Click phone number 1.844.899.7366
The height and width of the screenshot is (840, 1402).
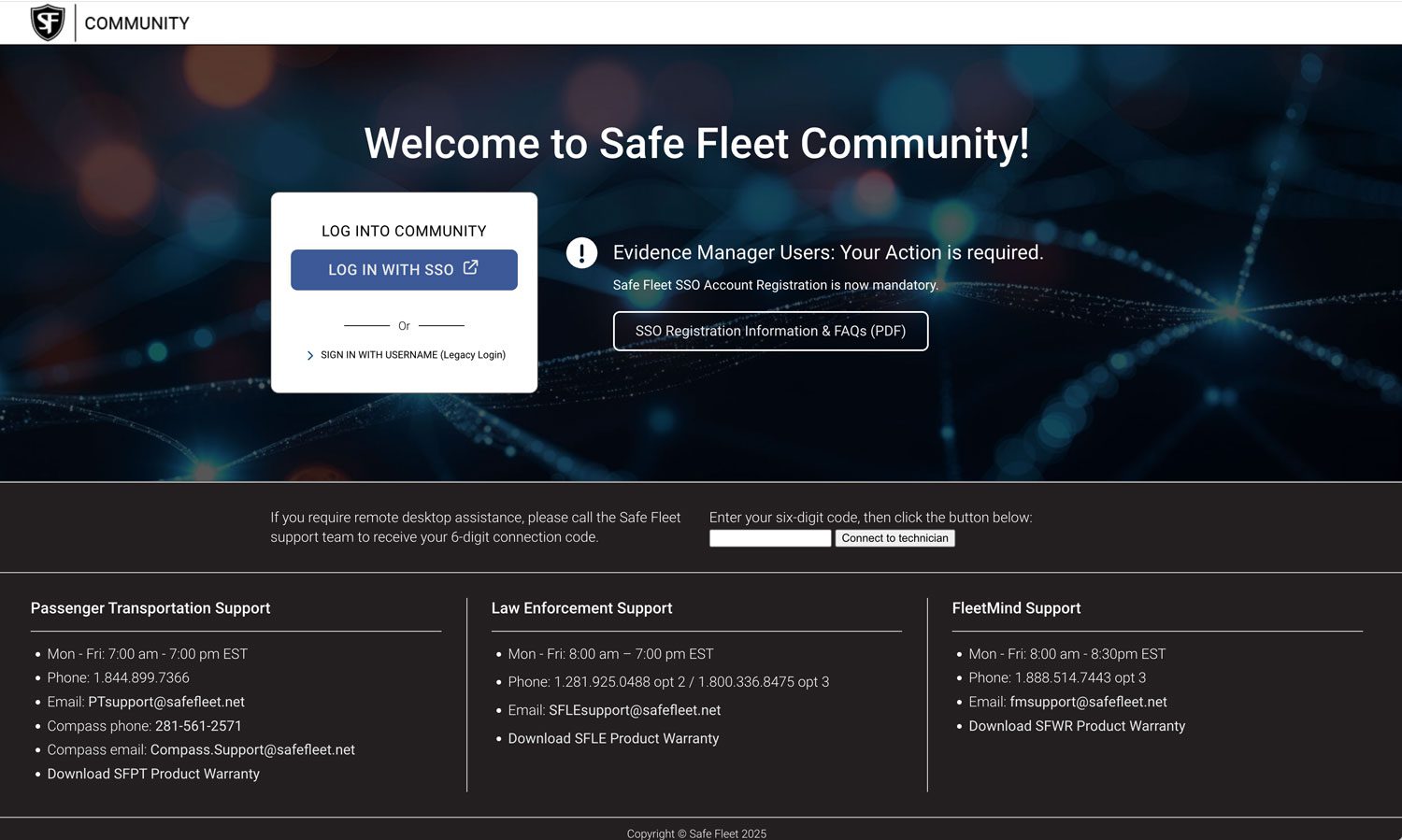pyautogui.click(x=141, y=677)
